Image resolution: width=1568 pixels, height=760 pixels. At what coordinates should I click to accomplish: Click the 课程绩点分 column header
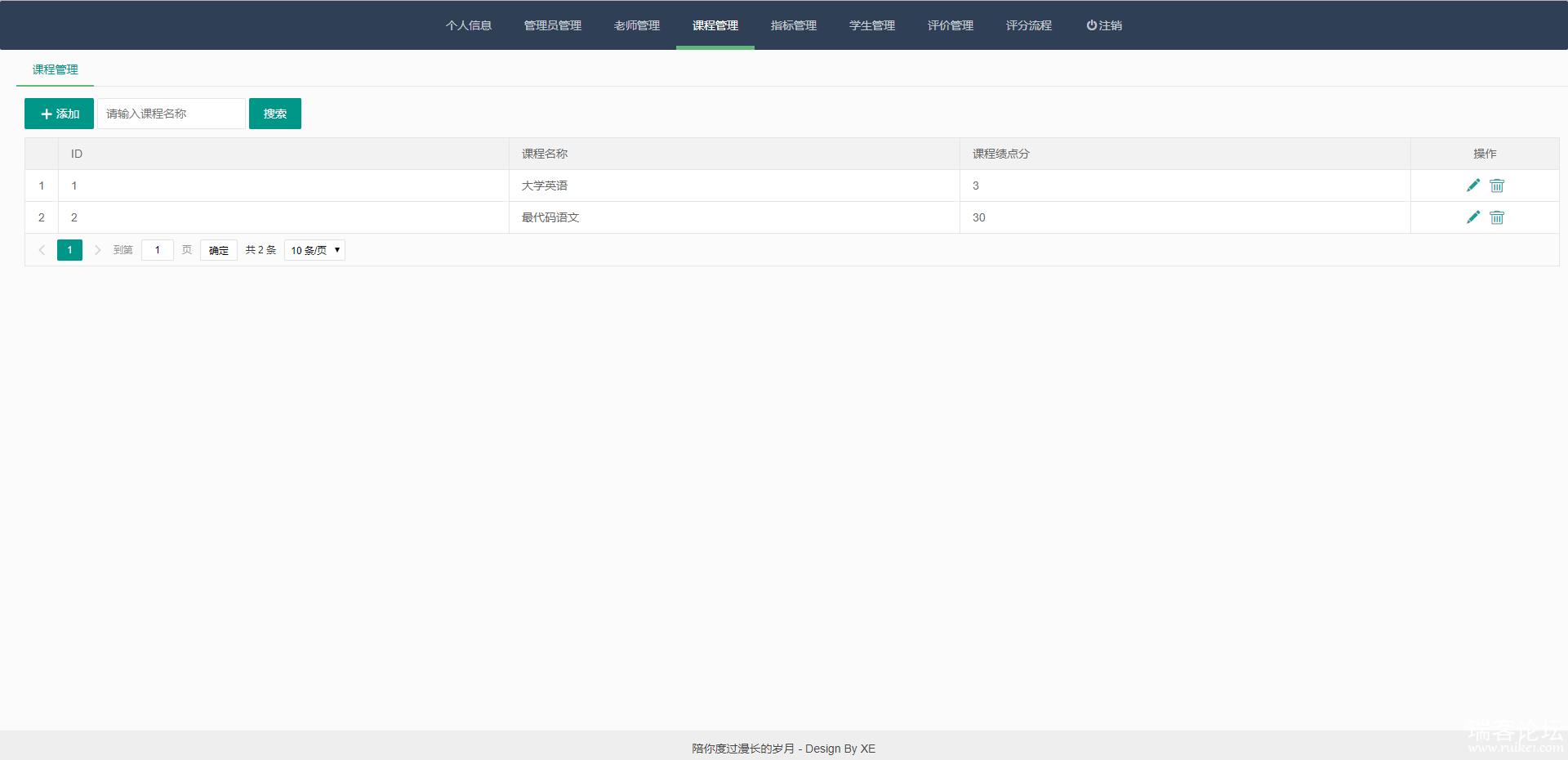[x=1185, y=154]
